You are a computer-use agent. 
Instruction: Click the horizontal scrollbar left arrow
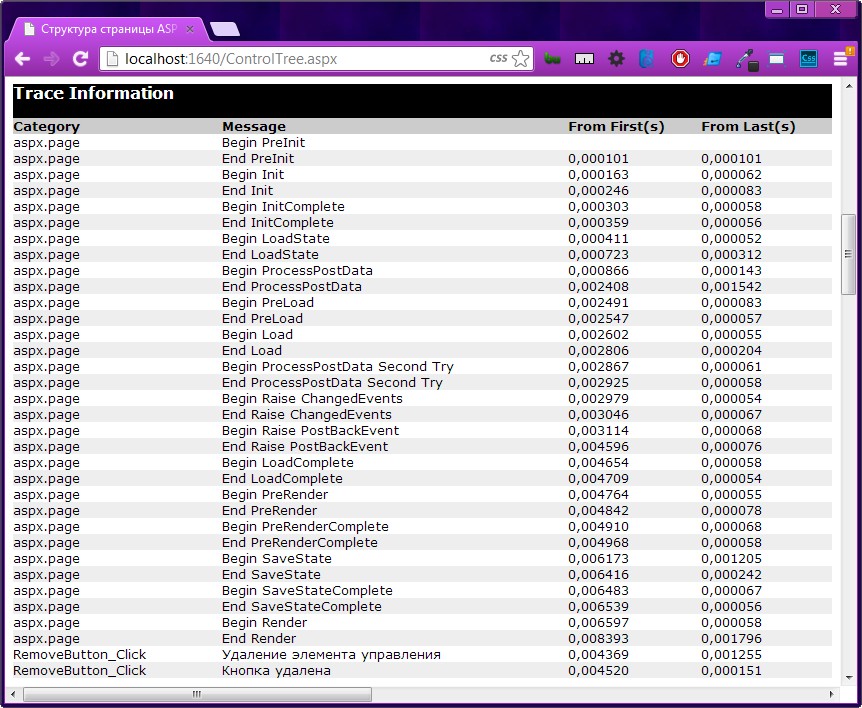pos(13,694)
